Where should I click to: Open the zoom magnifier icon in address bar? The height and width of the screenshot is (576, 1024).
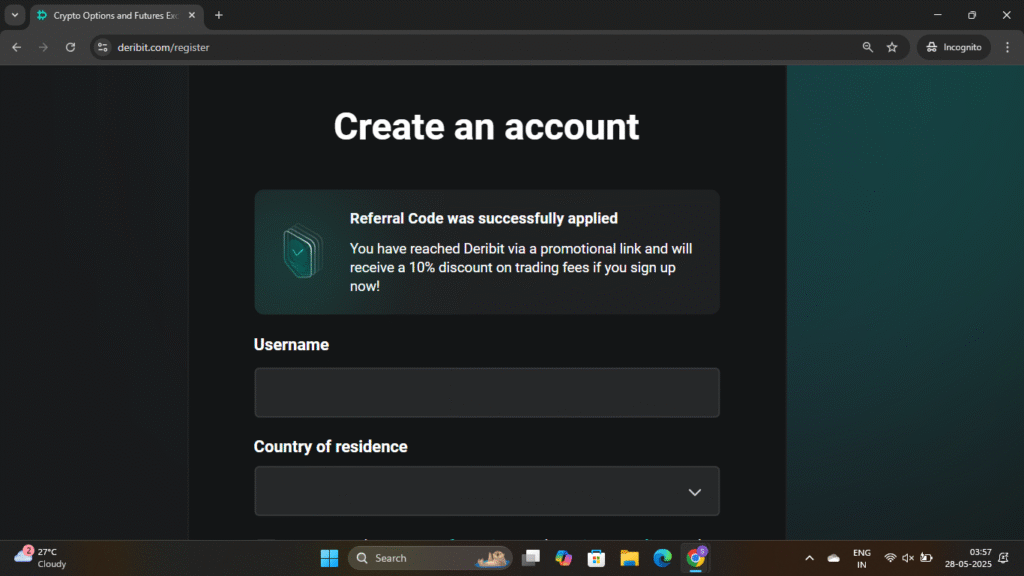[867, 47]
